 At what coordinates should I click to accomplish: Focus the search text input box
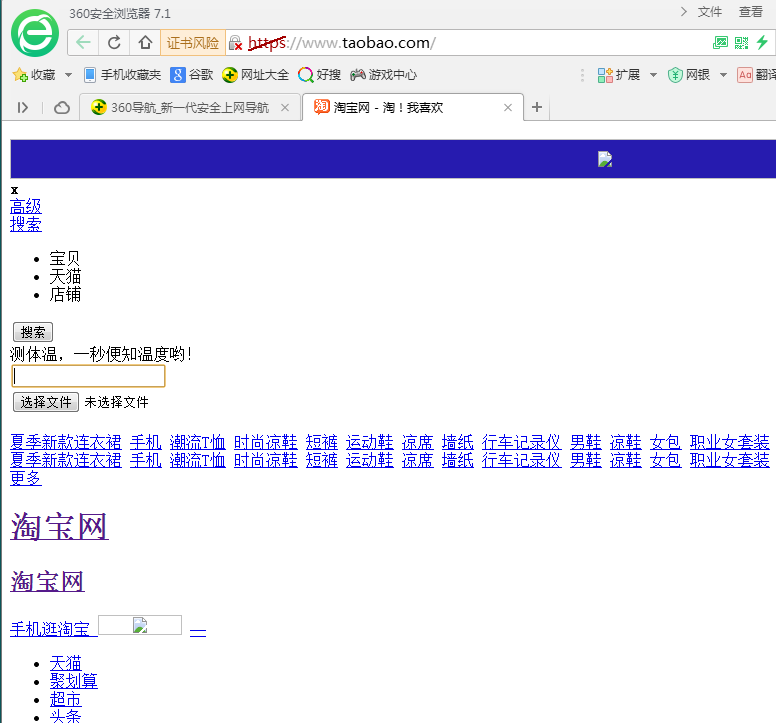coord(88,376)
